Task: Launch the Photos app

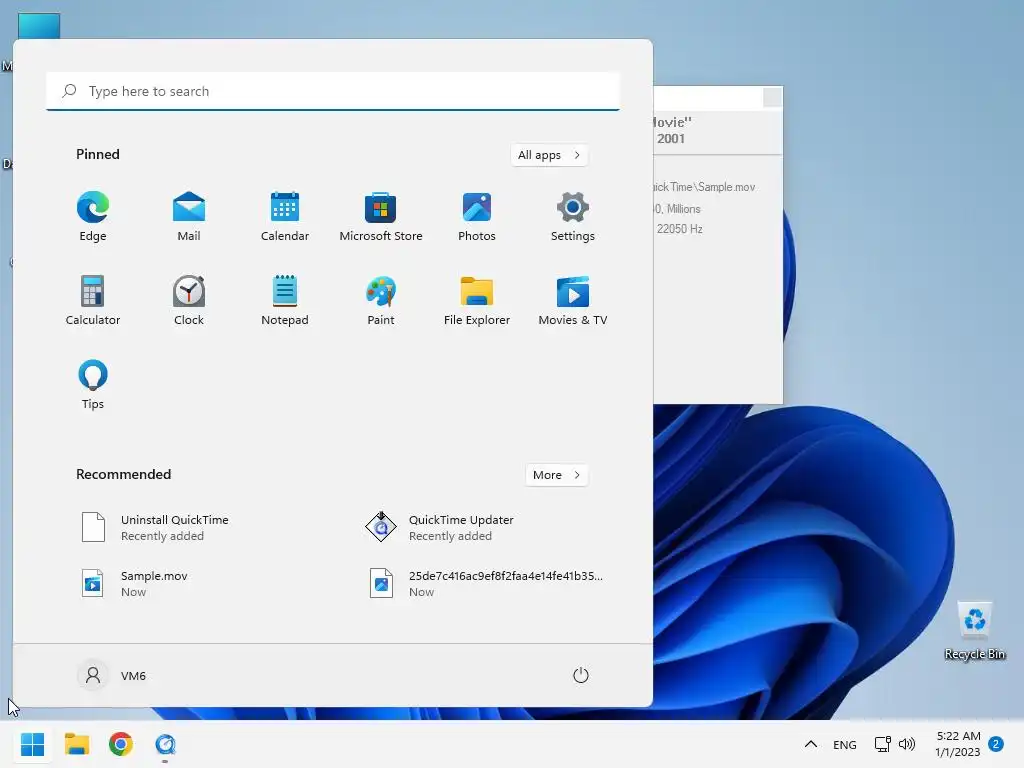Action: click(x=477, y=217)
